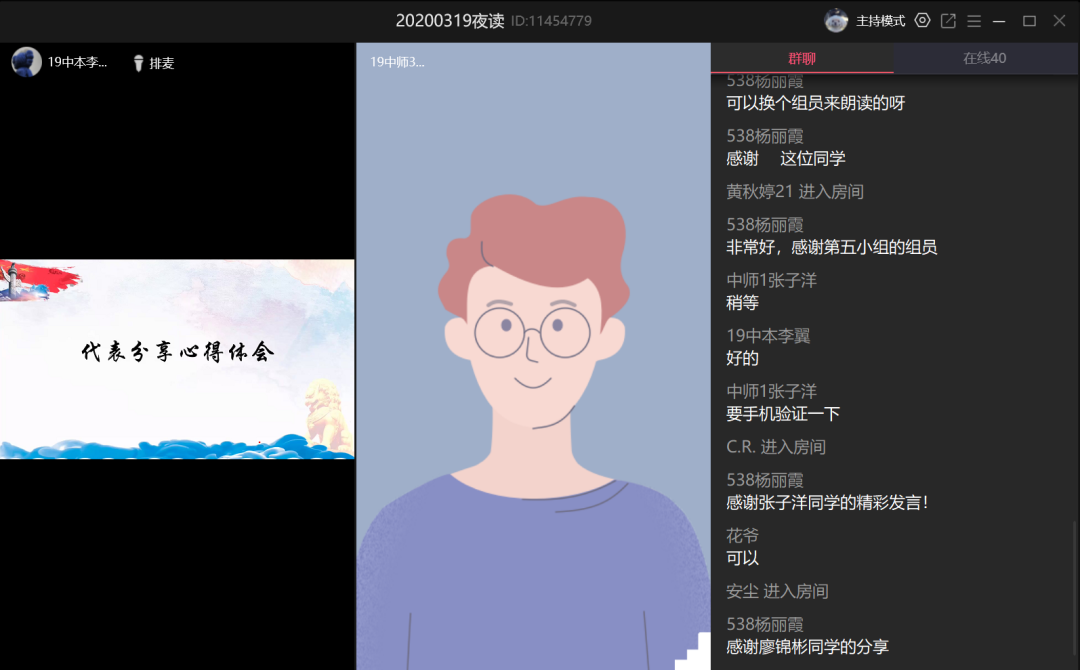Minimize the live room window
Screen dimensions: 1080x670
point(1000,20)
